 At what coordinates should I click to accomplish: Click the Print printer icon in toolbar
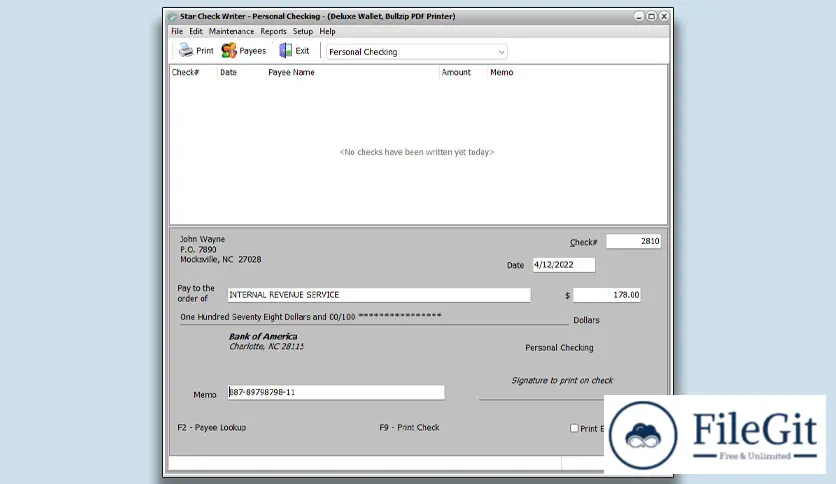(x=186, y=51)
